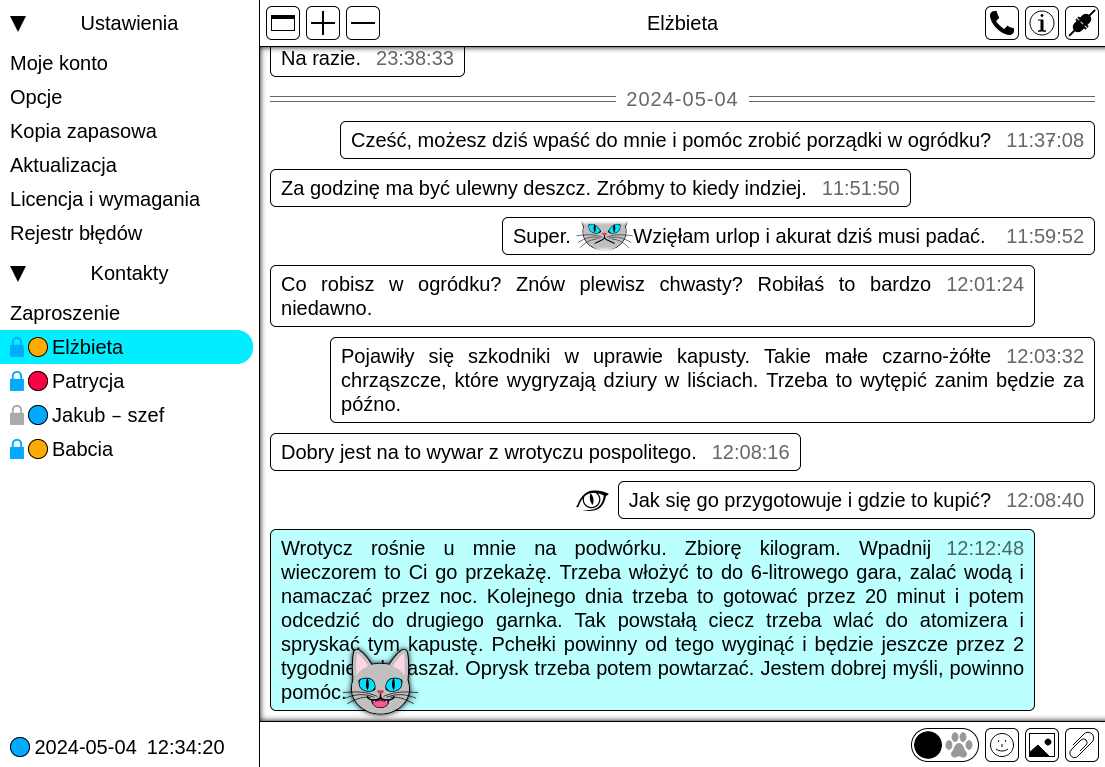Click the minus button in chat toolbar
Viewport: 1105px width, 767px height.
363,23
